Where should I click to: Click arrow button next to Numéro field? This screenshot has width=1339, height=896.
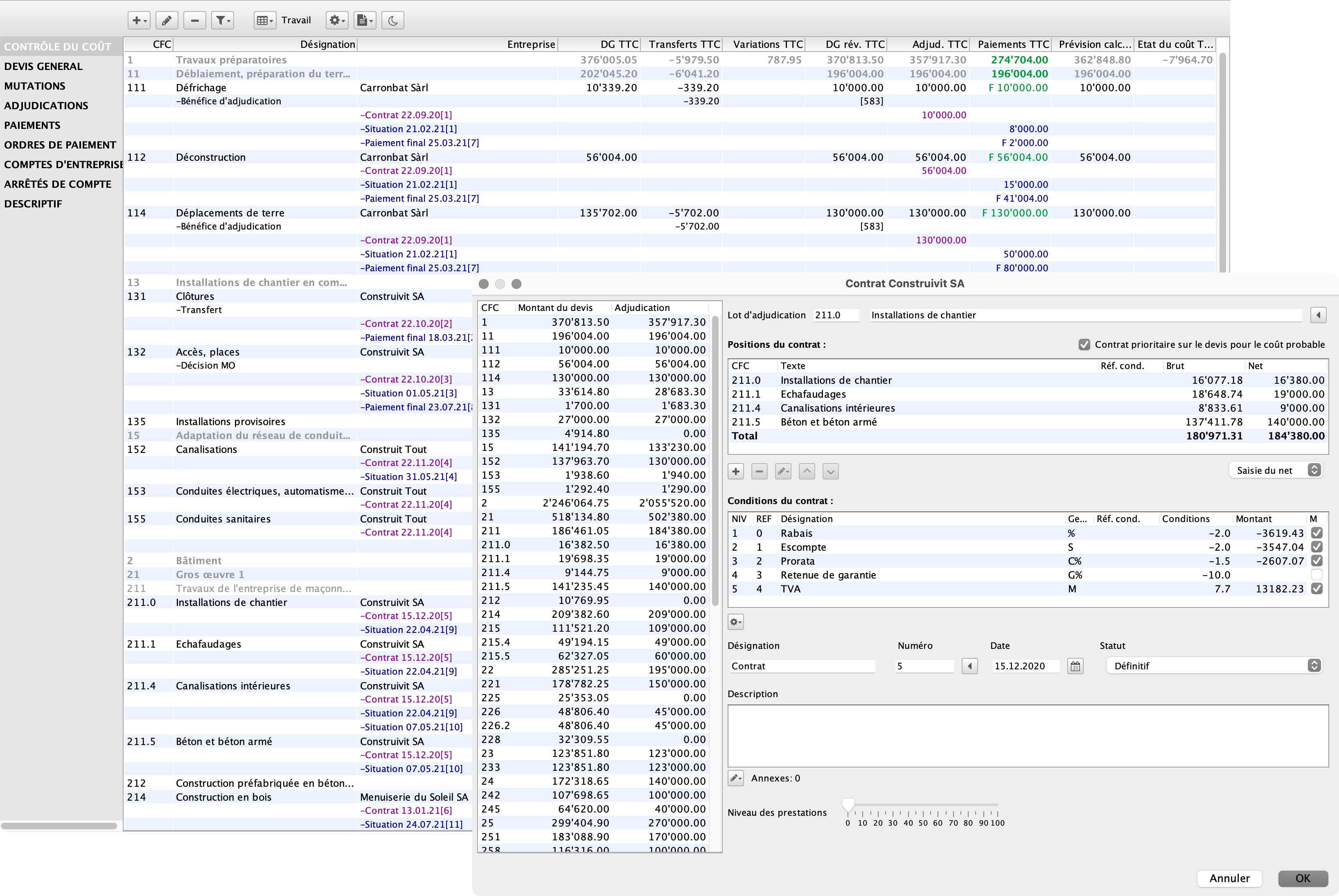pos(969,666)
